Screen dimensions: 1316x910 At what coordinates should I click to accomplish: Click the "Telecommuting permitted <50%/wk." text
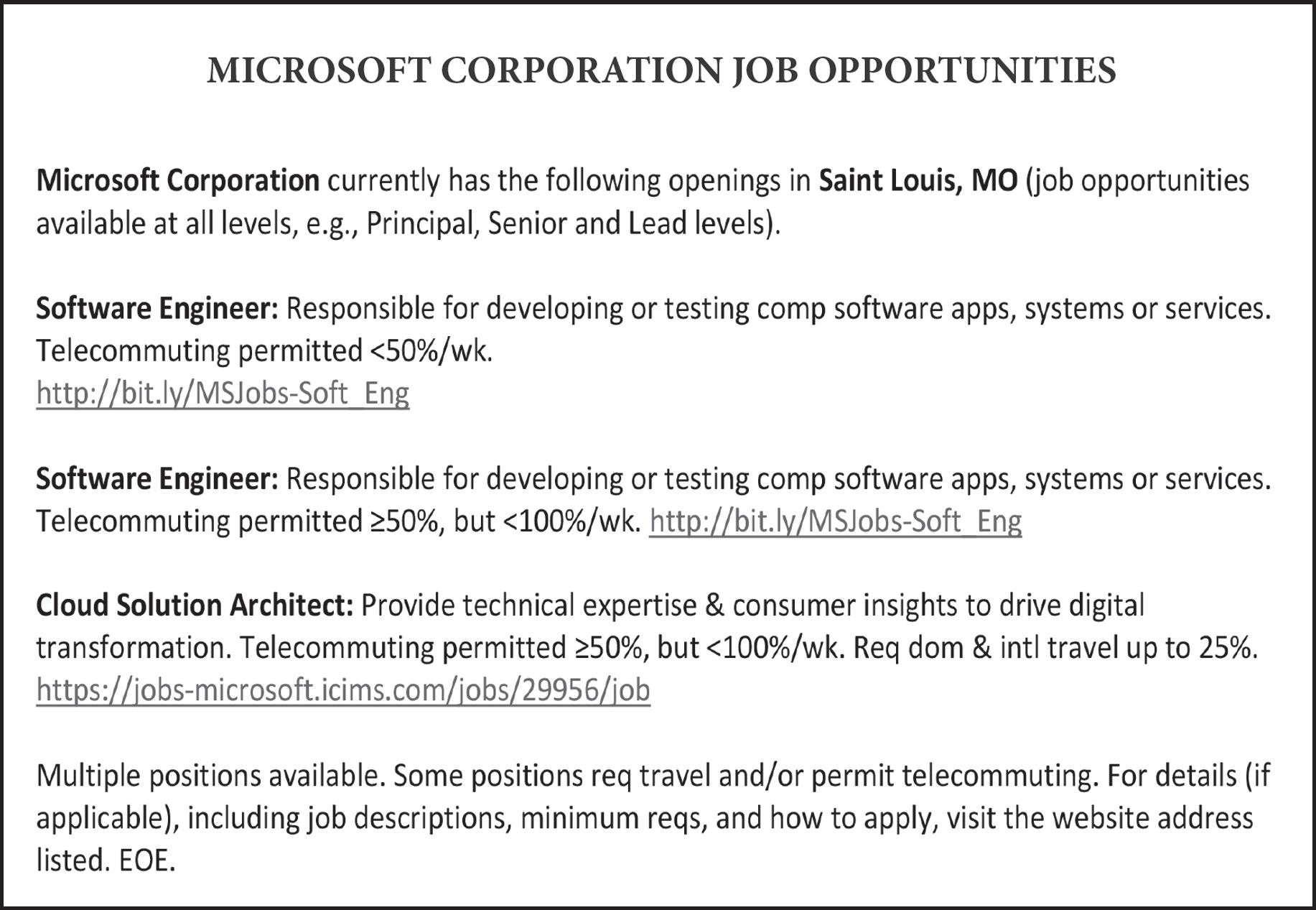[264, 351]
